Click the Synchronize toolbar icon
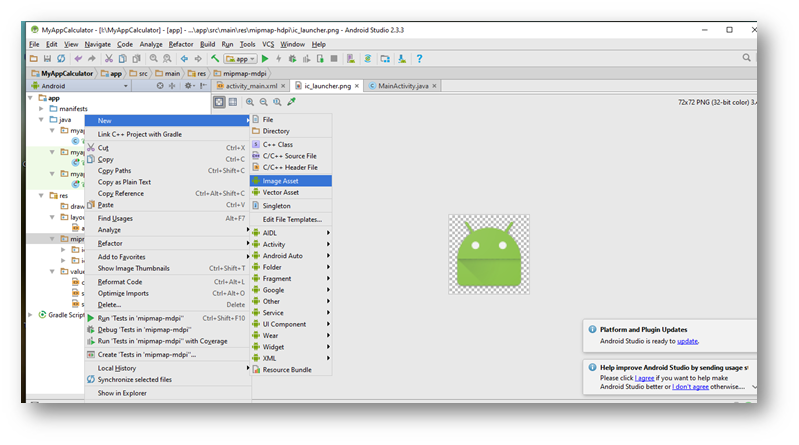Image resolution: width=799 pixels, height=445 pixels. pos(61,59)
